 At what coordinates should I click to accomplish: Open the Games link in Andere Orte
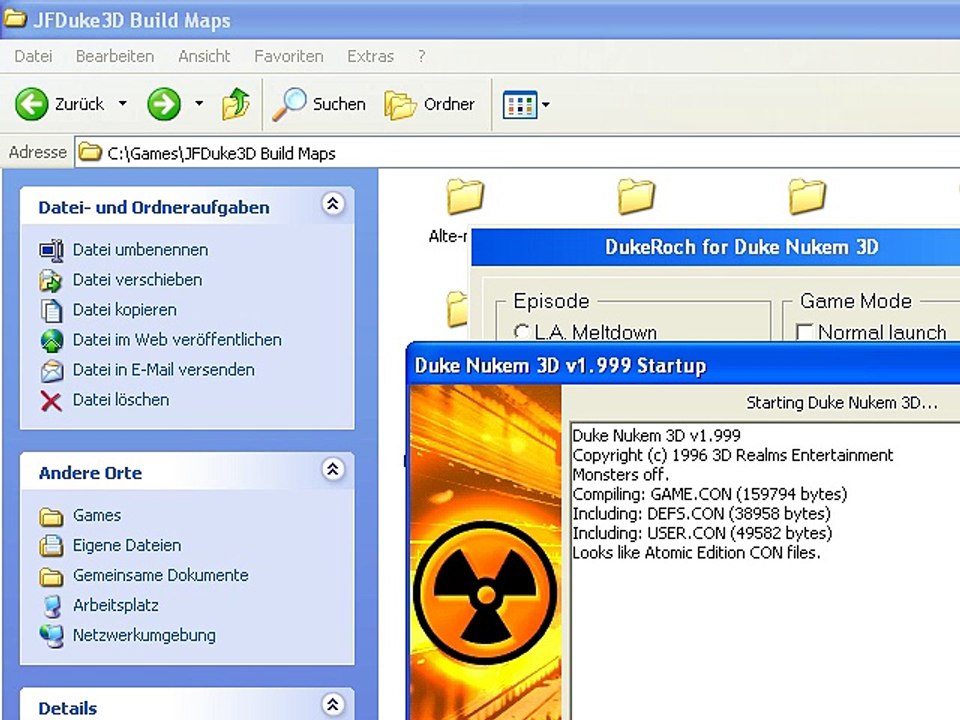[97, 516]
